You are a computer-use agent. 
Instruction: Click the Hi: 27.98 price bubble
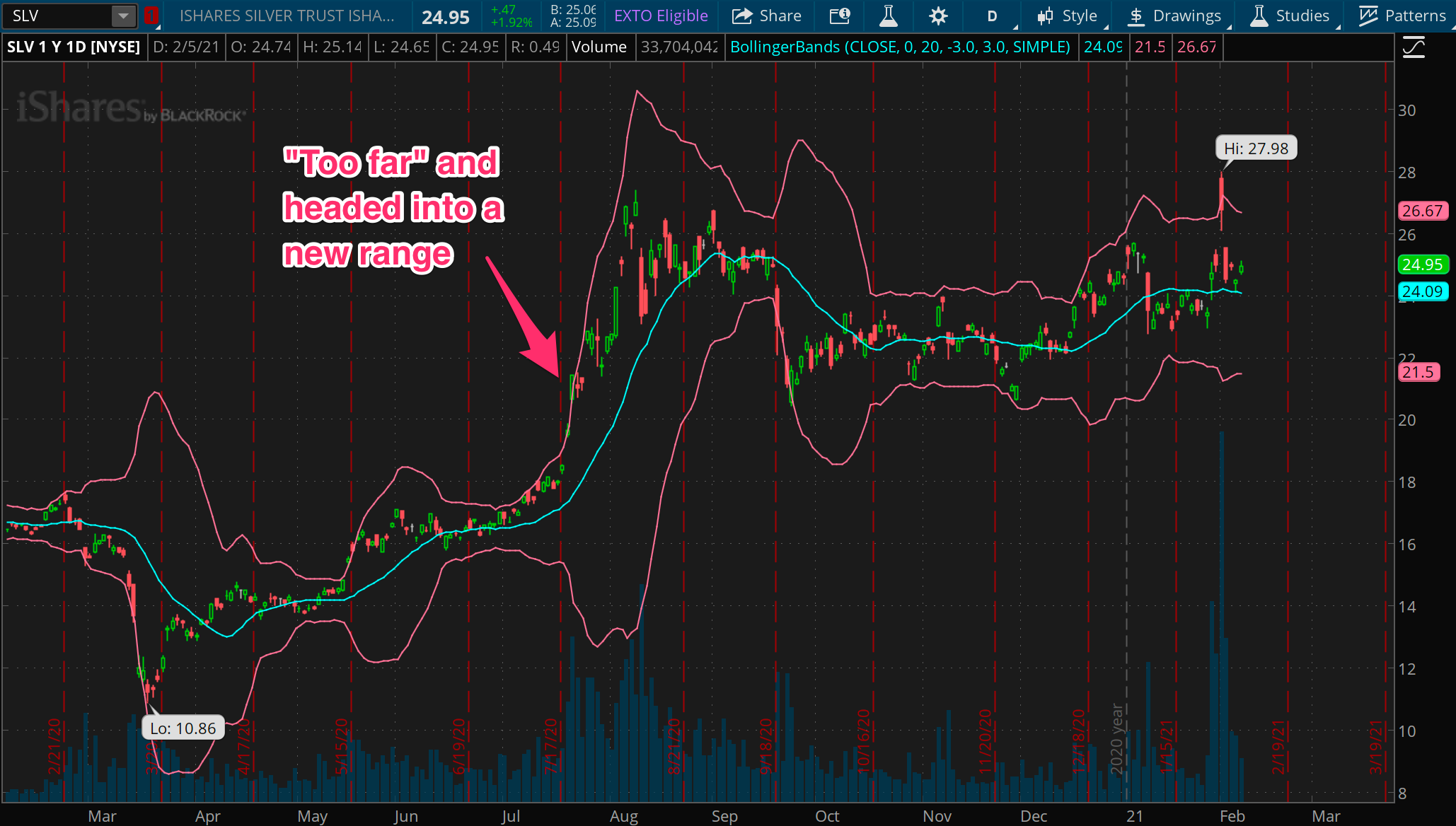[x=1256, y=149]
